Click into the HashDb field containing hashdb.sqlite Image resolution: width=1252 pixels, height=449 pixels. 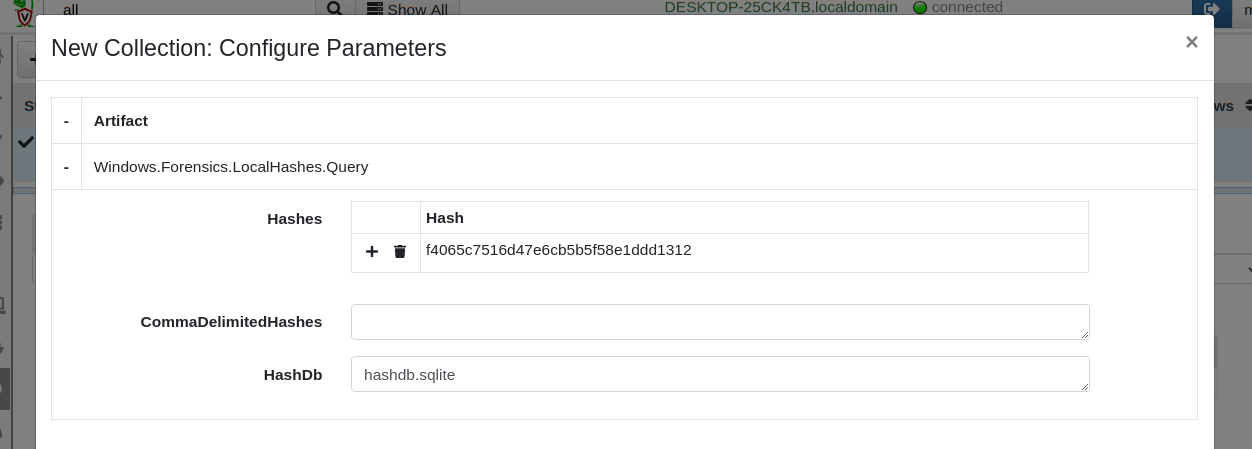(x=719, y=374)
